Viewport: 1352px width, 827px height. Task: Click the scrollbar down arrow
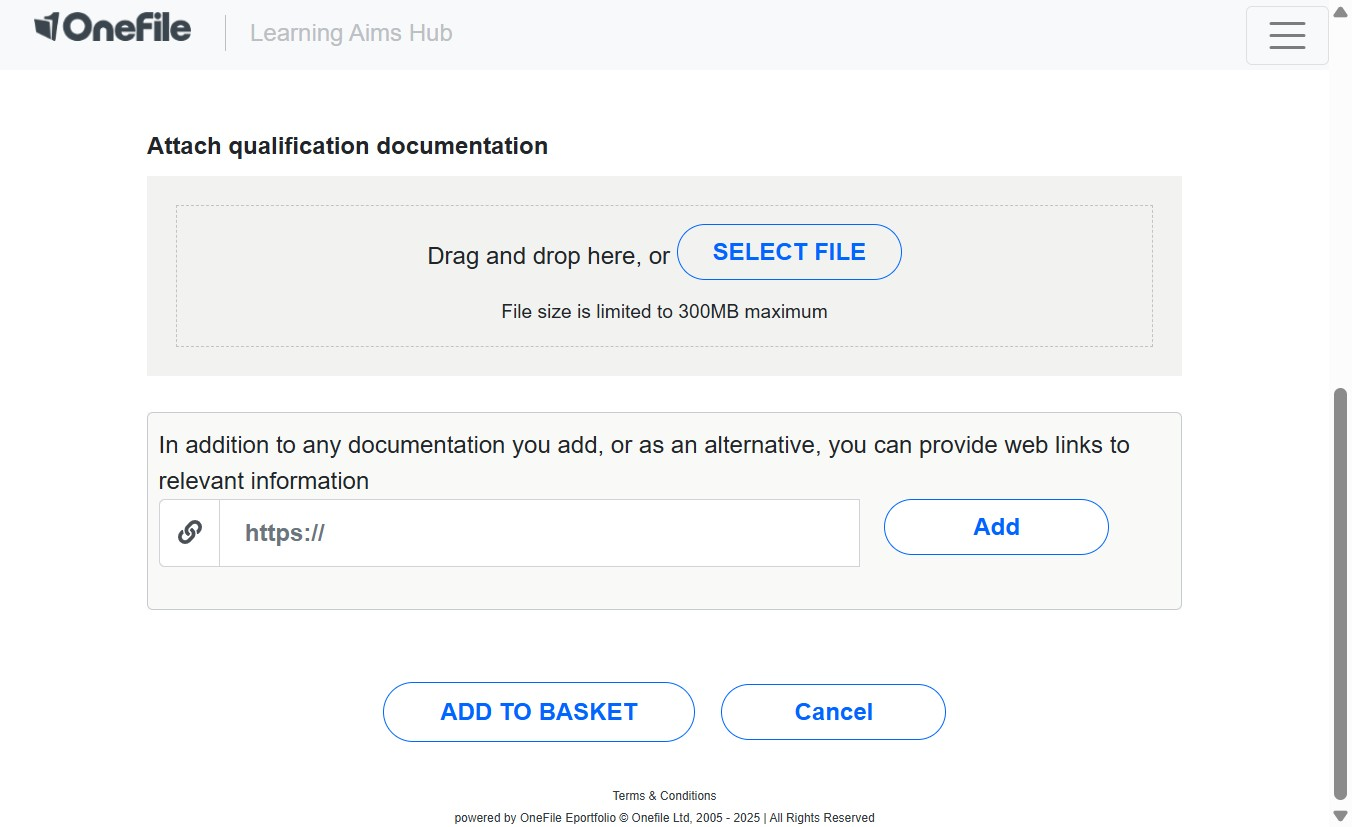tap(1341, 816)
